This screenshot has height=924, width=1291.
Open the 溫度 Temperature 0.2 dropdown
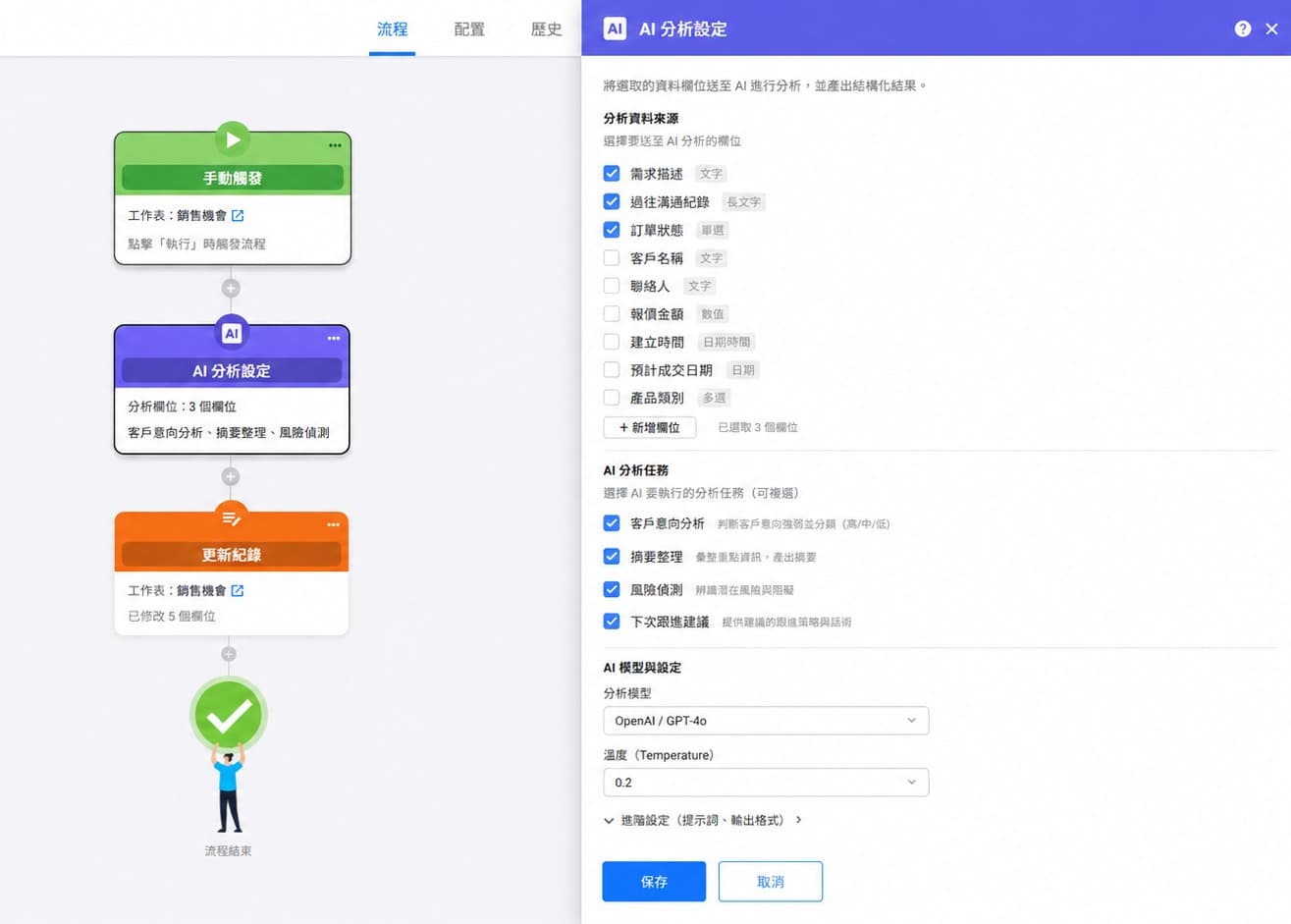pyautogui.click(x=766, y=783)
